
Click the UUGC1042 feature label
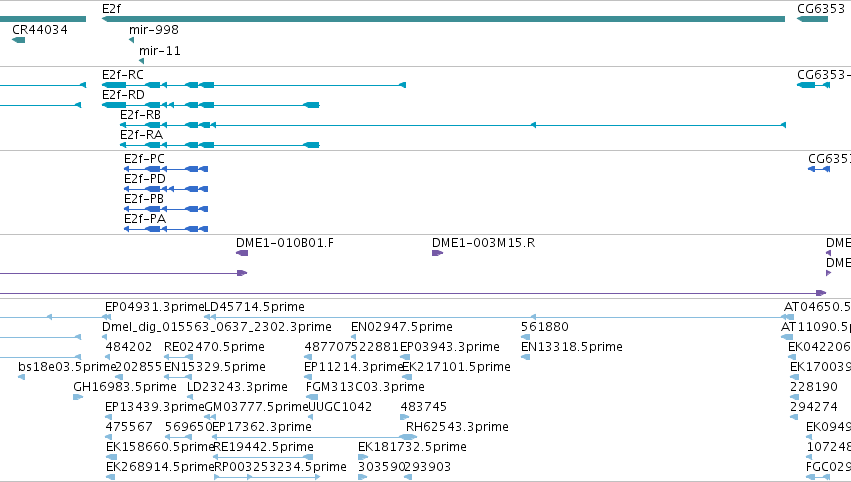tap(340, 407)
